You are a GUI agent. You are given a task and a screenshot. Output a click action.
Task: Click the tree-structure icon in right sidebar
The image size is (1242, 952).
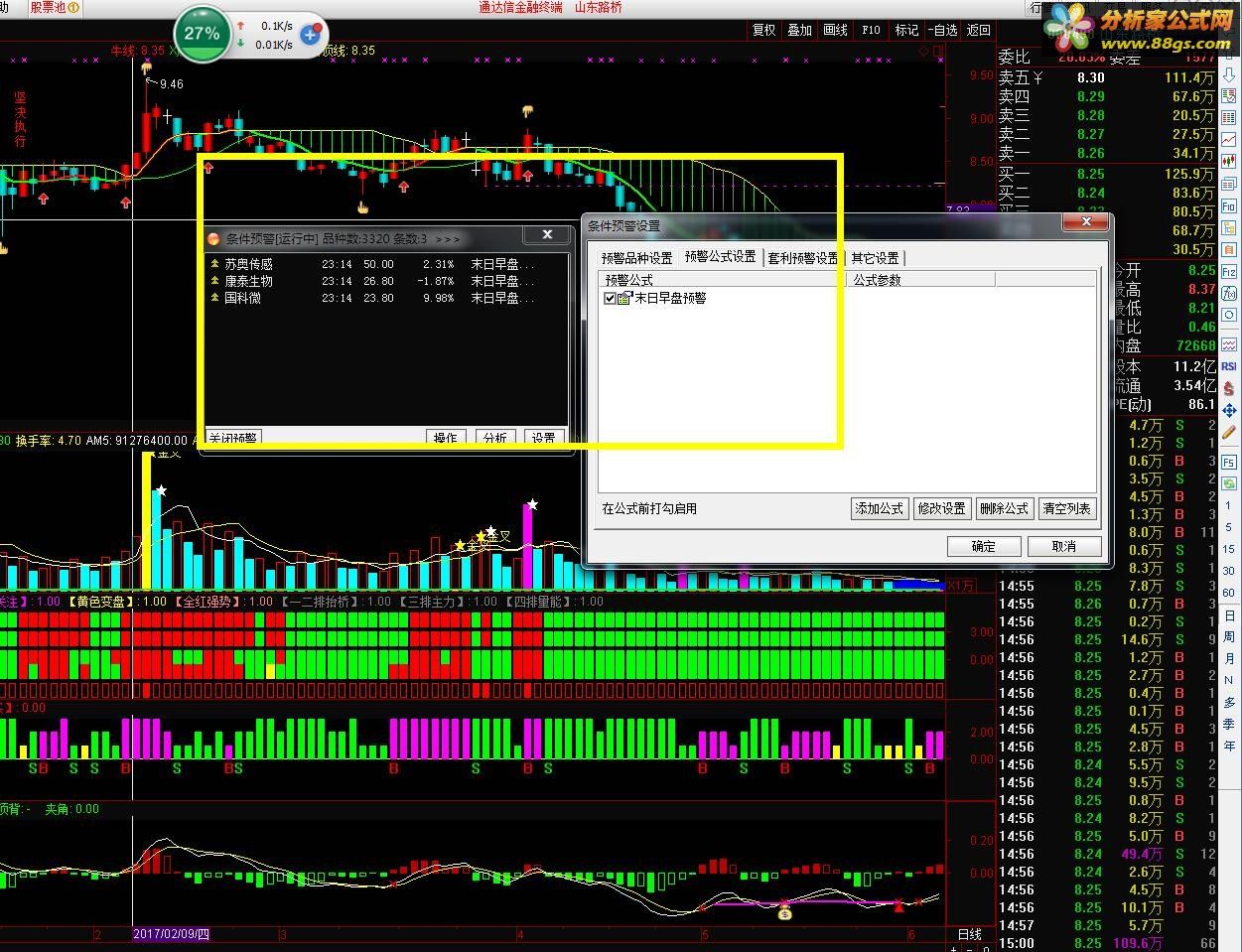click(1229, 227)
